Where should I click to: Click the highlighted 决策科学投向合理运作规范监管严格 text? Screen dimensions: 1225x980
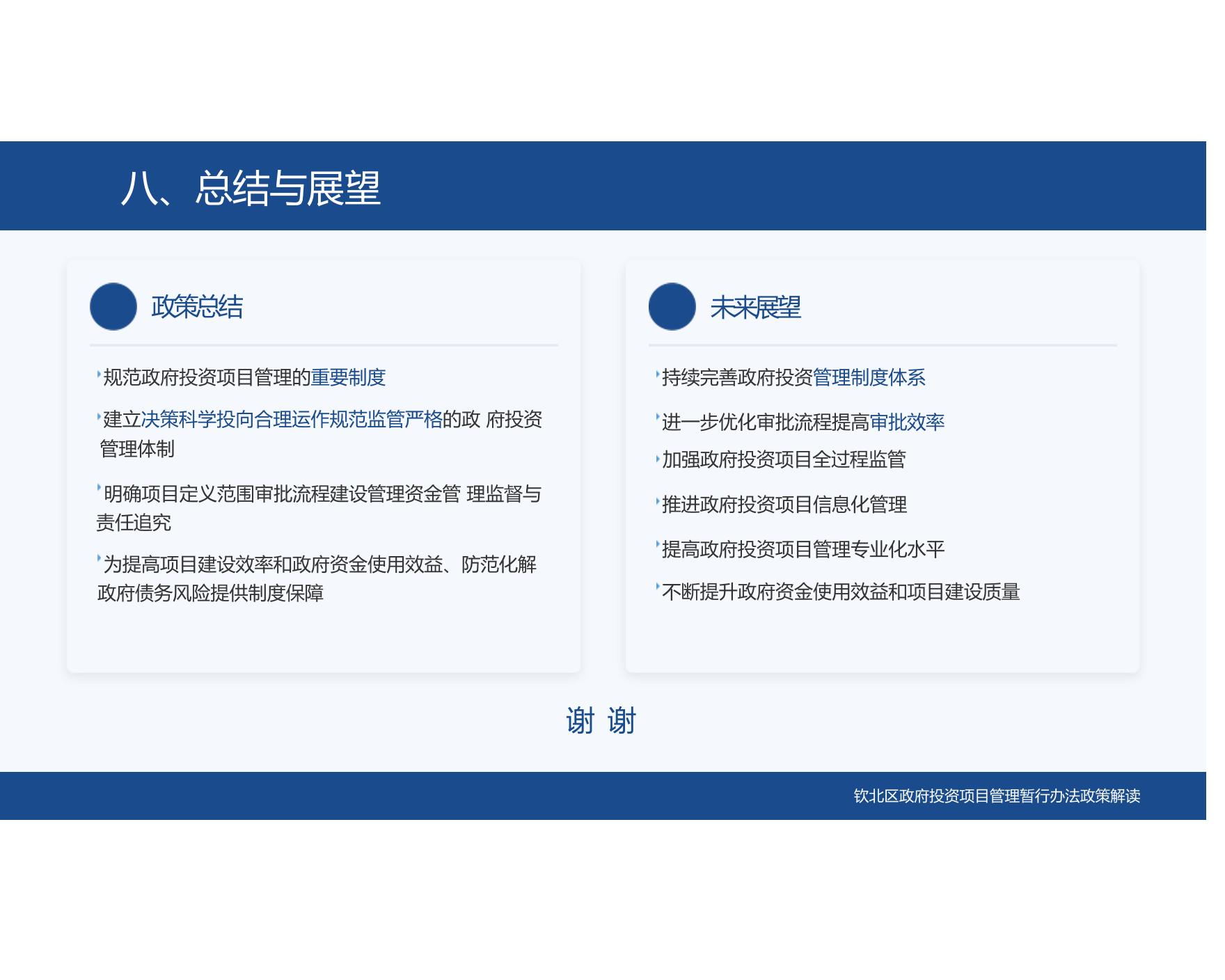coord(292,419)
